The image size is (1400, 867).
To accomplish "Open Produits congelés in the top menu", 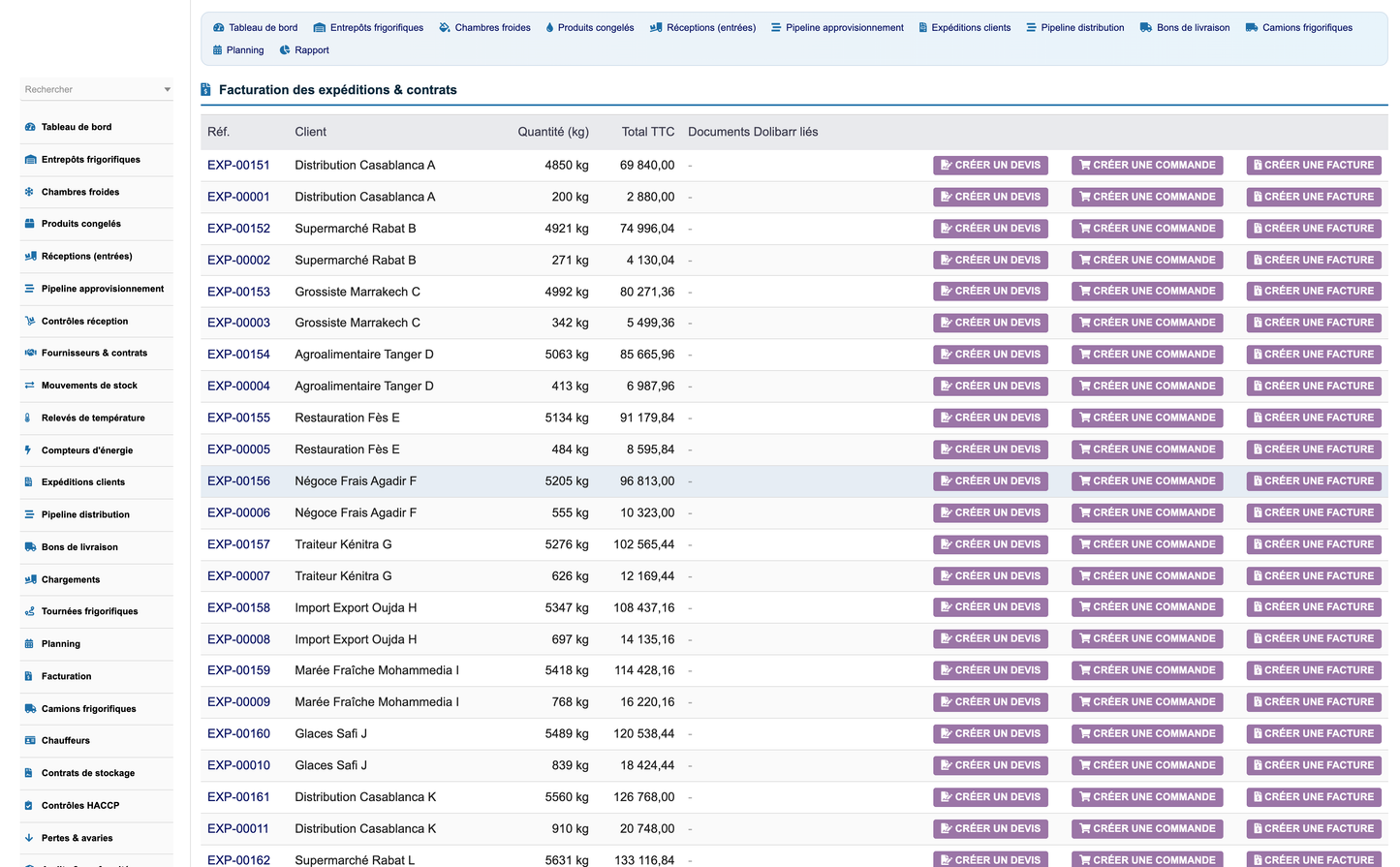I will (x=589, y=27).
